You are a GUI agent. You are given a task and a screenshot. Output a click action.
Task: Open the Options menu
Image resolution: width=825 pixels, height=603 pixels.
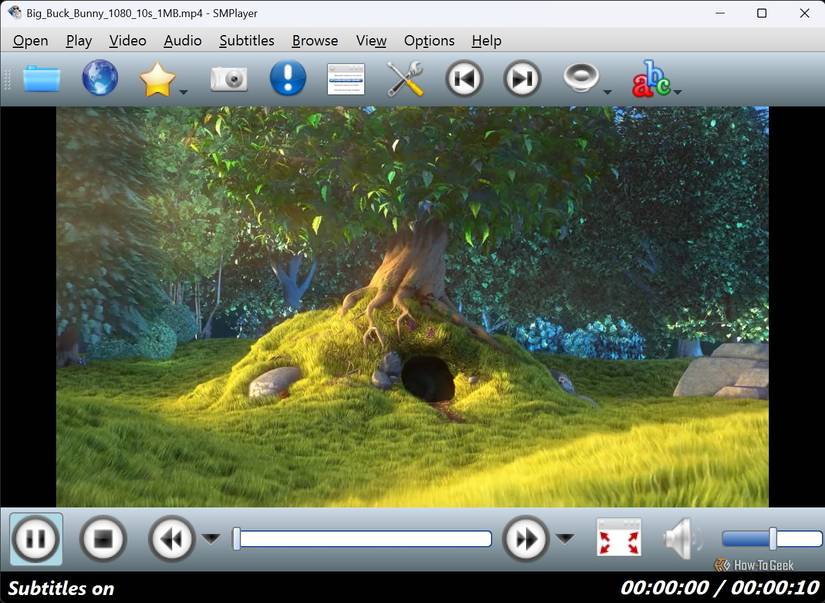point(429,41)
